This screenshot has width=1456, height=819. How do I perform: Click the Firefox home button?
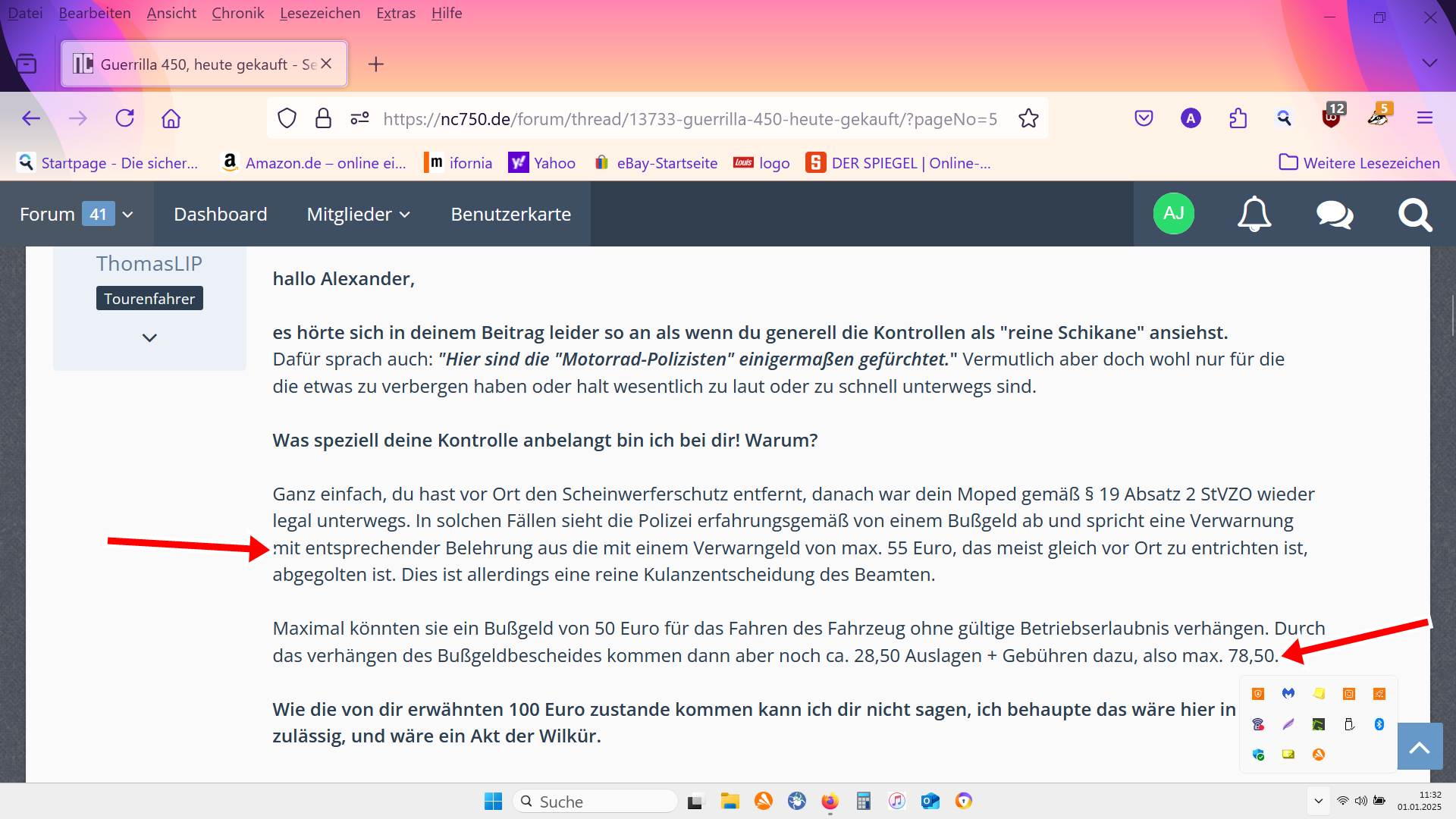tap(171, 118)
